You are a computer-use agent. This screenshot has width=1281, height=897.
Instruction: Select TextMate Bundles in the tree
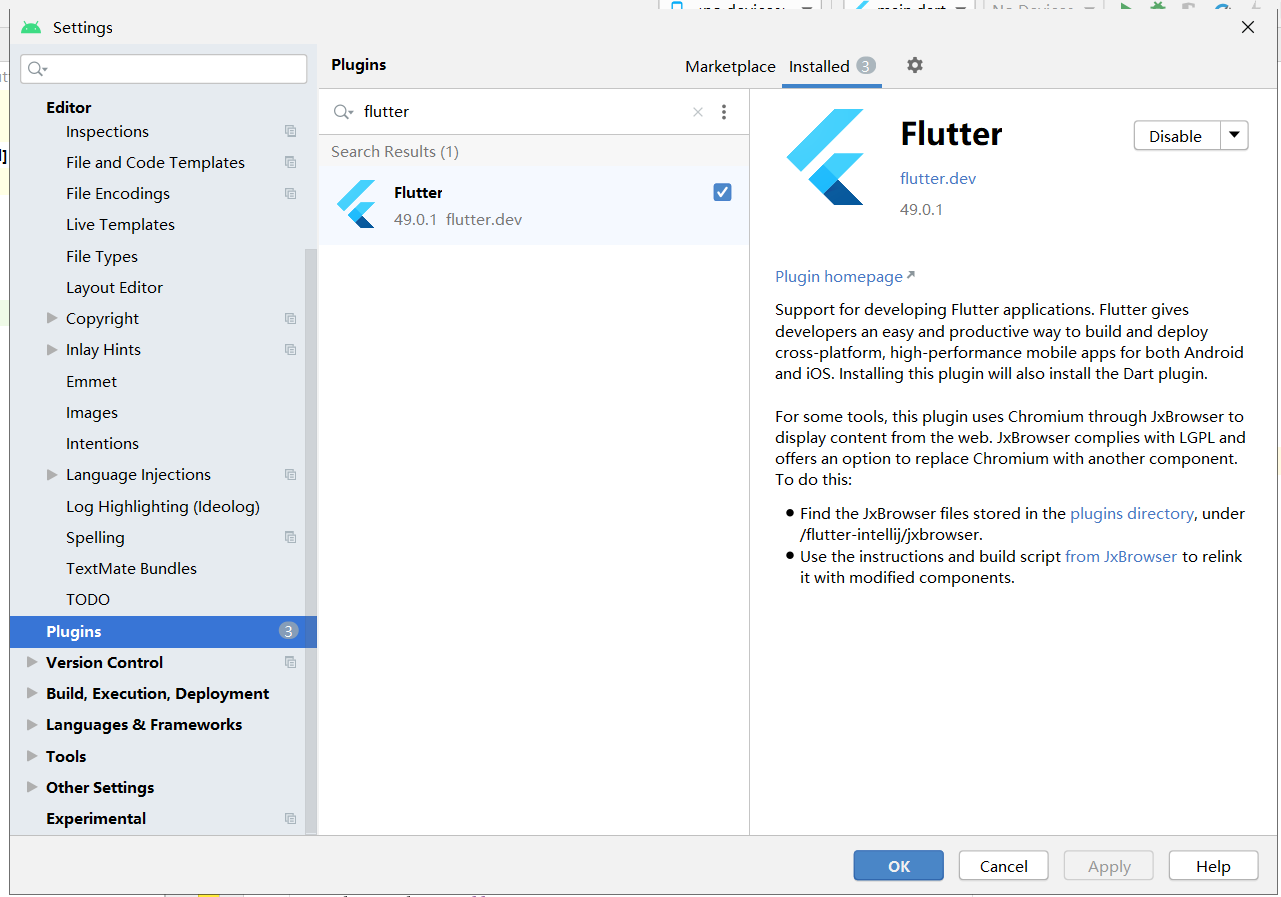[131, 568]
